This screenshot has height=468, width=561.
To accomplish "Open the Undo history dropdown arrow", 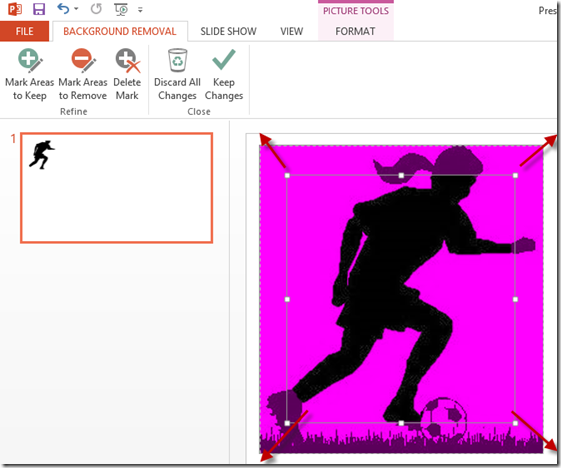I will [76, 9].
